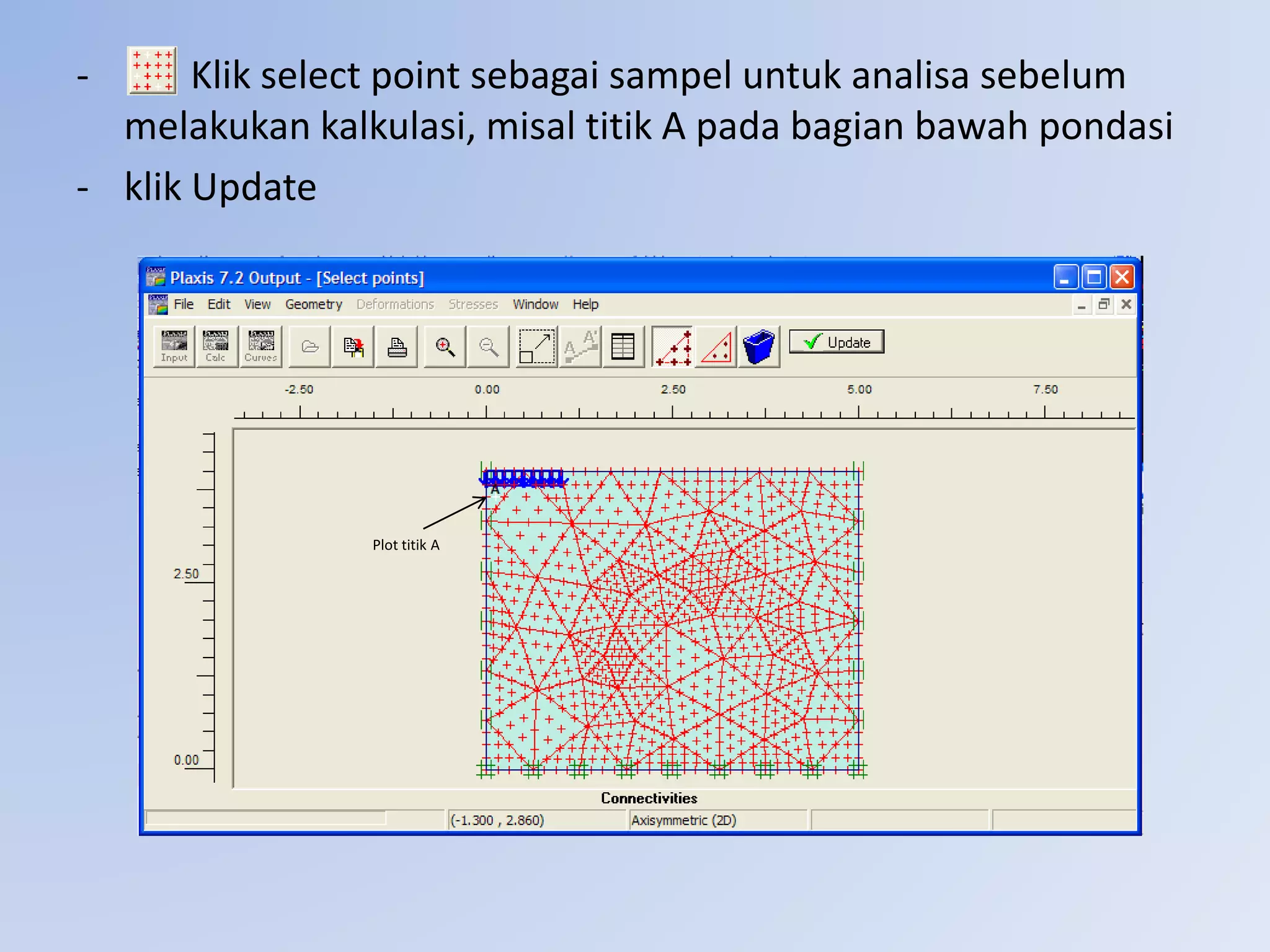Viewport: 1270px width, 952px height.
Task: Select nodes for curves tool
Action: coord(673,347)
